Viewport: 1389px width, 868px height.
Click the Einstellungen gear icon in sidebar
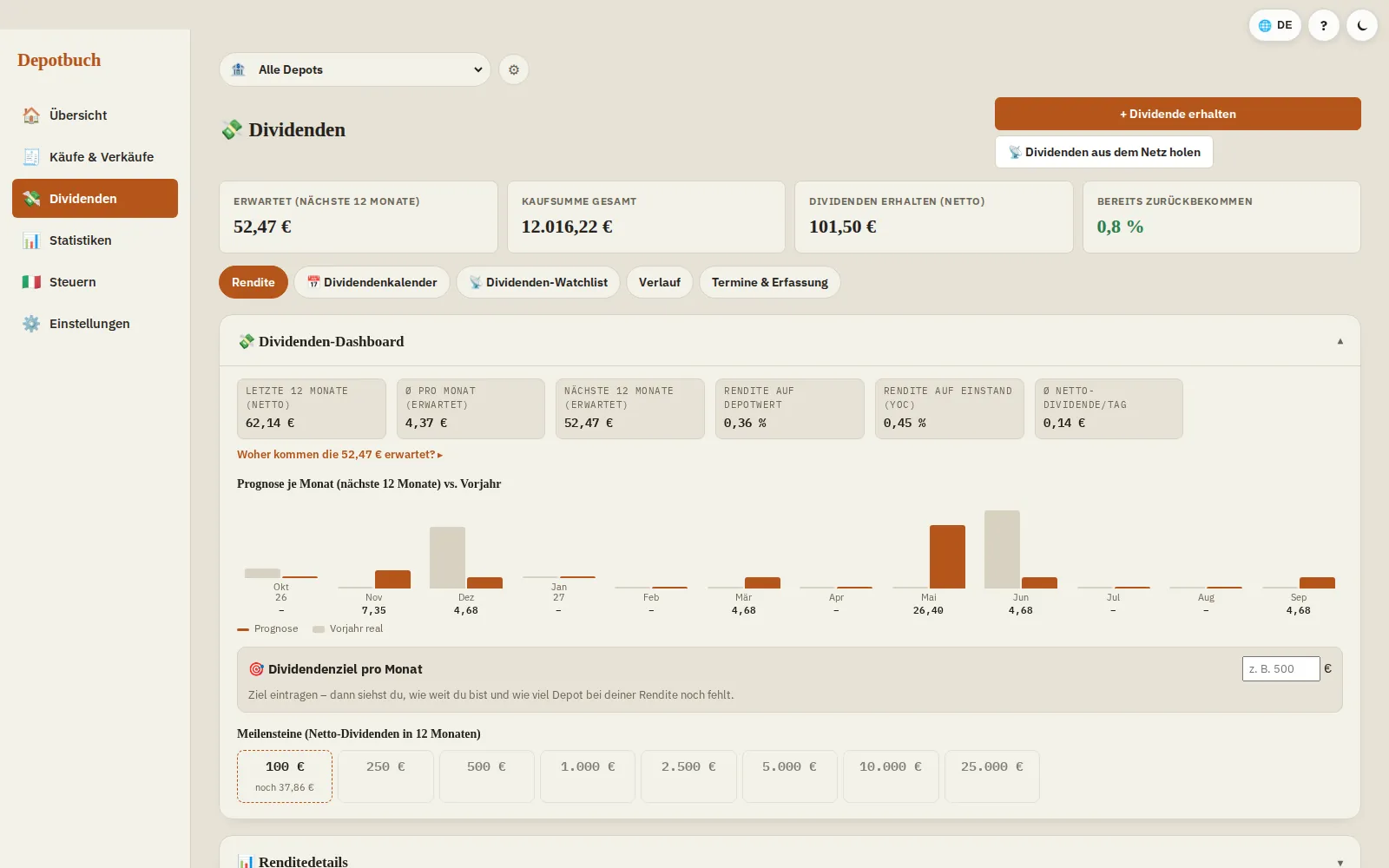(31, 324)
